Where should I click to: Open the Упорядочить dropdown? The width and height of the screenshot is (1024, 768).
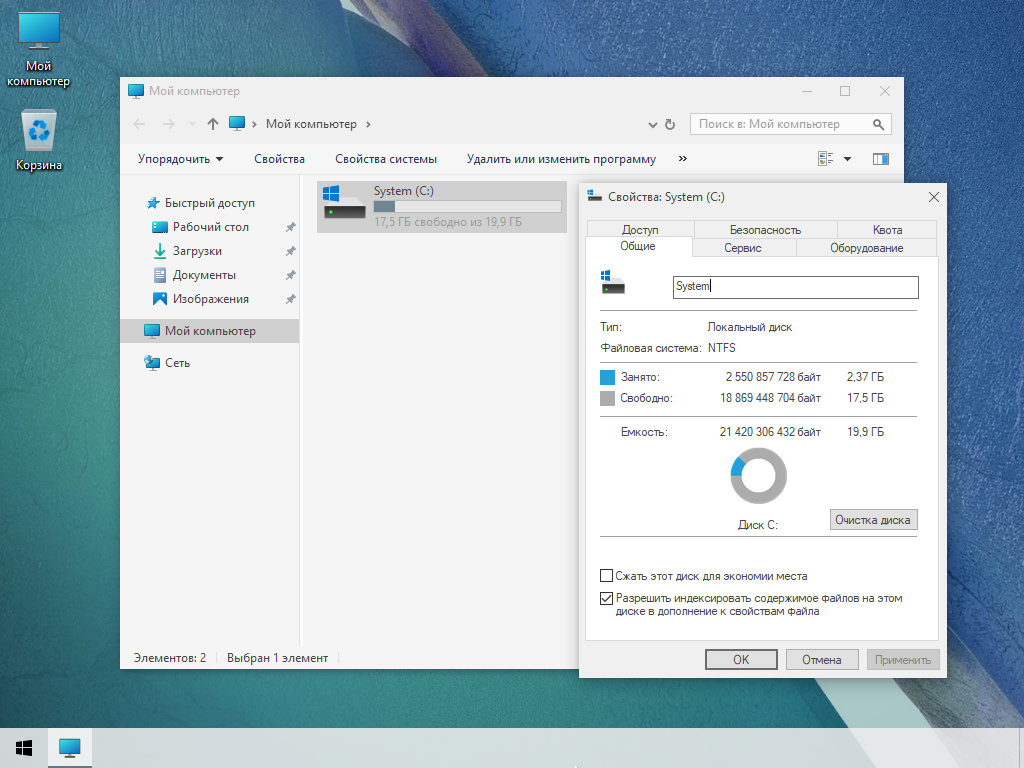(x=180, y=158)
